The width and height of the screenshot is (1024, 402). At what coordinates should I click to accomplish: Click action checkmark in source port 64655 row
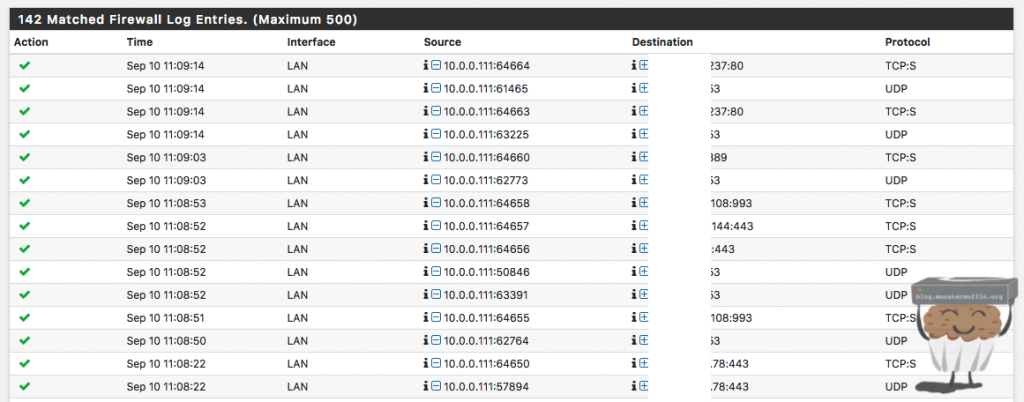(x=24, y=318)
